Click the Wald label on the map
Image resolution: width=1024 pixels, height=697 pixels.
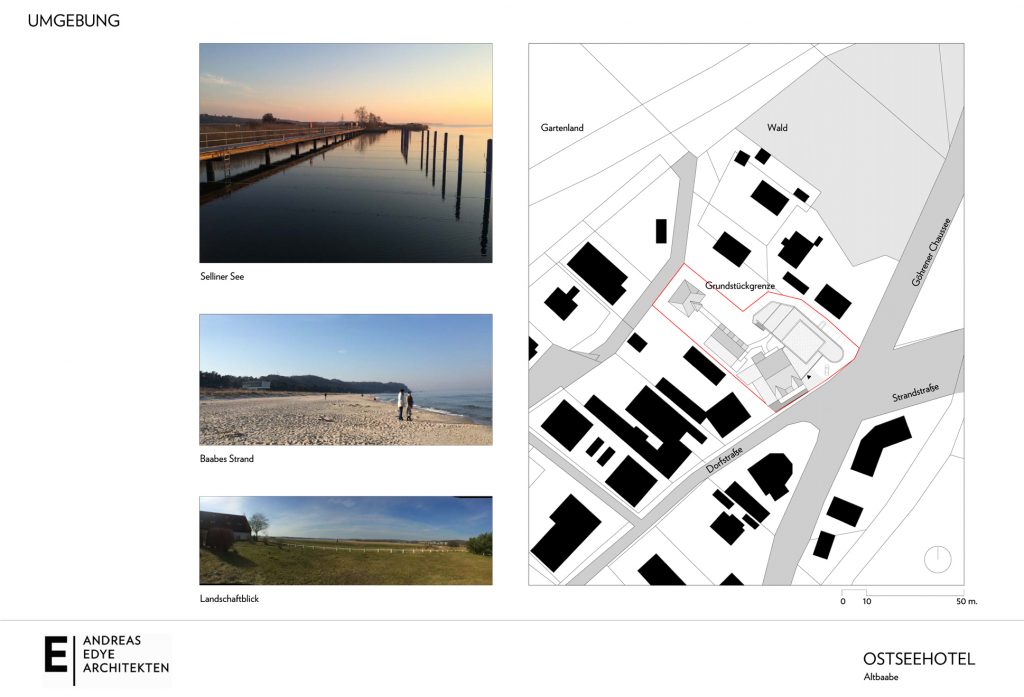pyautogui.click(x=778, y=128)
